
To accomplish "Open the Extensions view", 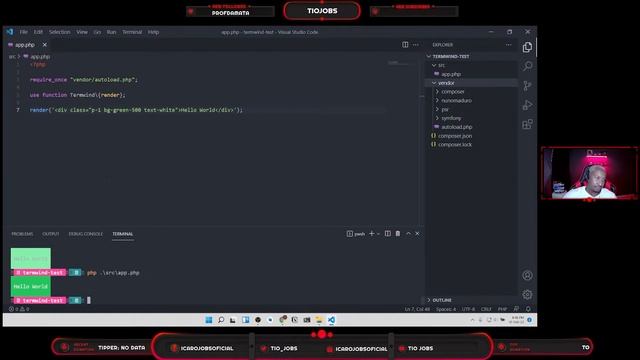I will click(x=527, y=124).
